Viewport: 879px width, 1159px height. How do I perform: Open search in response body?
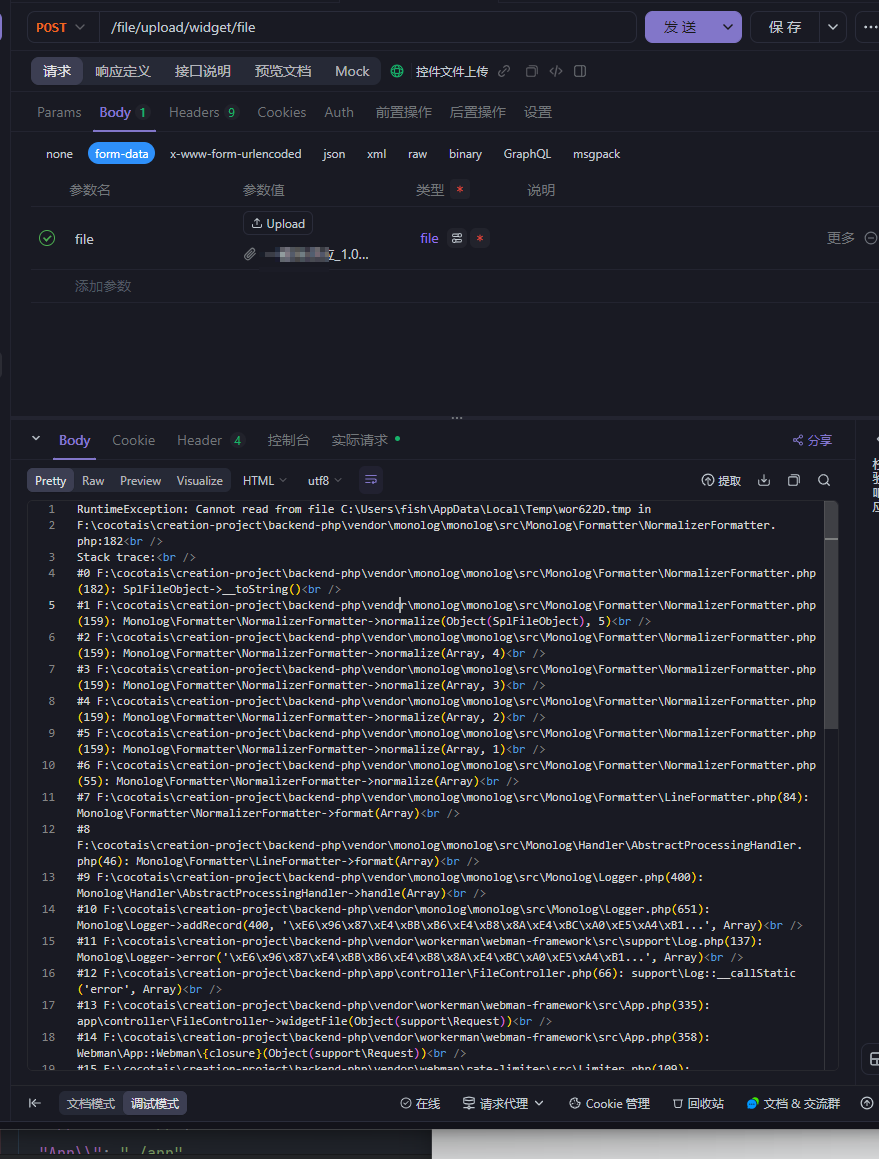click(x=824, y=480)
